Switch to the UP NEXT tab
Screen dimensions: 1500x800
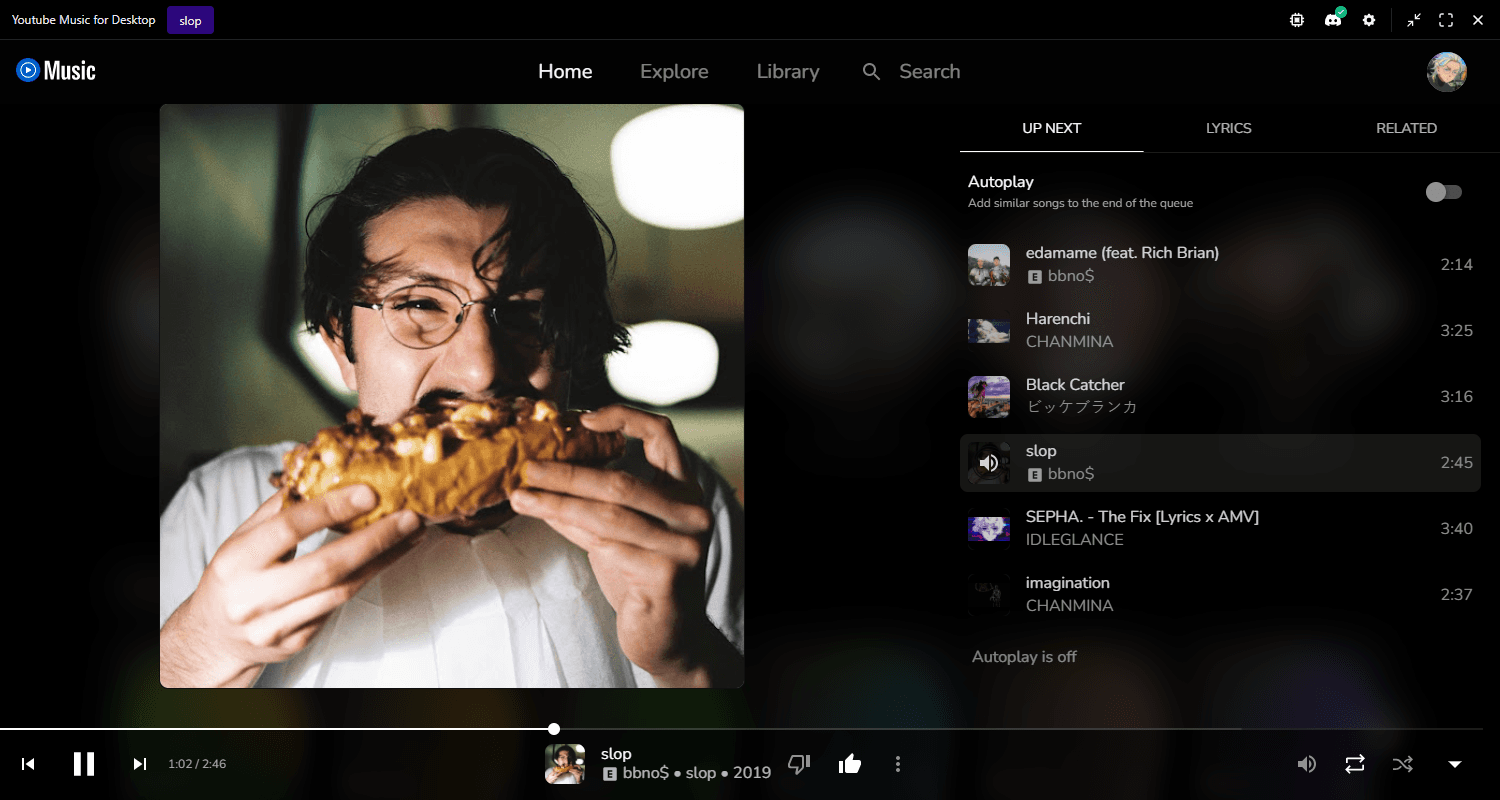(1051, 128)
